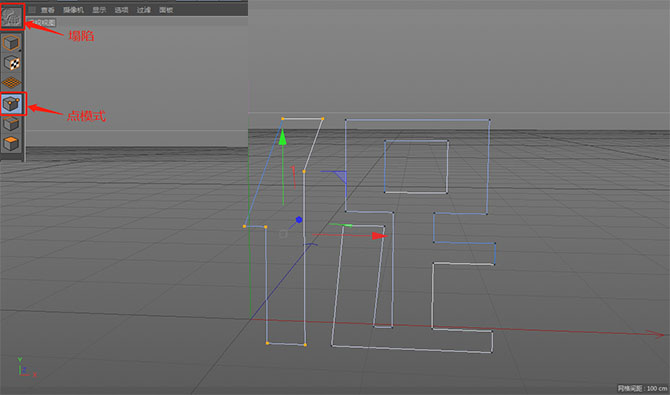Viewport: 670px width, 395px height.
Task: Open the 过滤 (Filter) menu
Action: pos(144,10)
